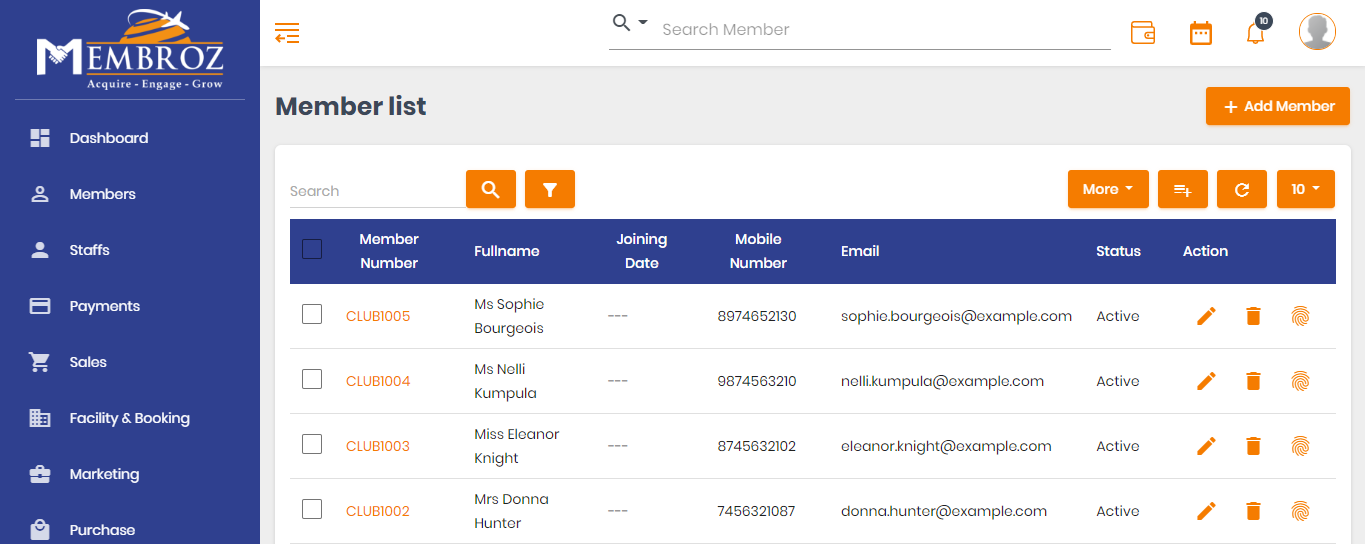Open Payments in the sidebar
The image size is (1365, 544).
pos(104,306)
